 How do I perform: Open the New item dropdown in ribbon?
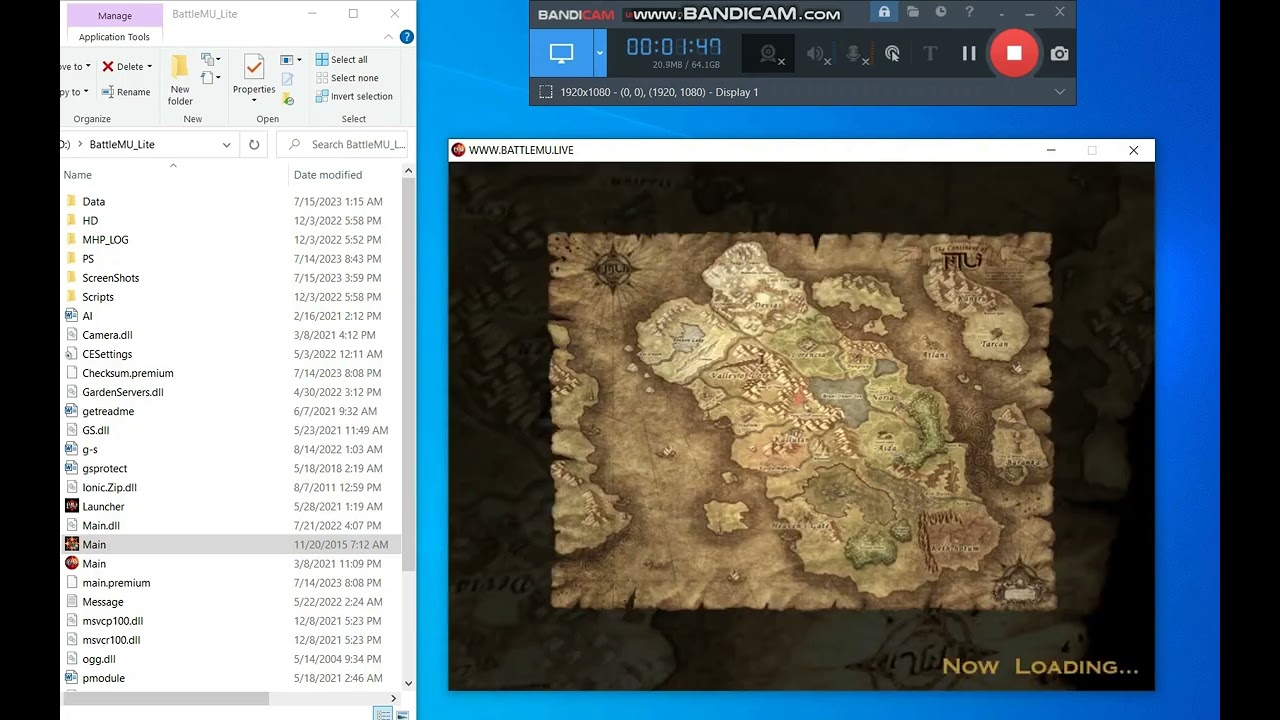(x=211, y=60)
